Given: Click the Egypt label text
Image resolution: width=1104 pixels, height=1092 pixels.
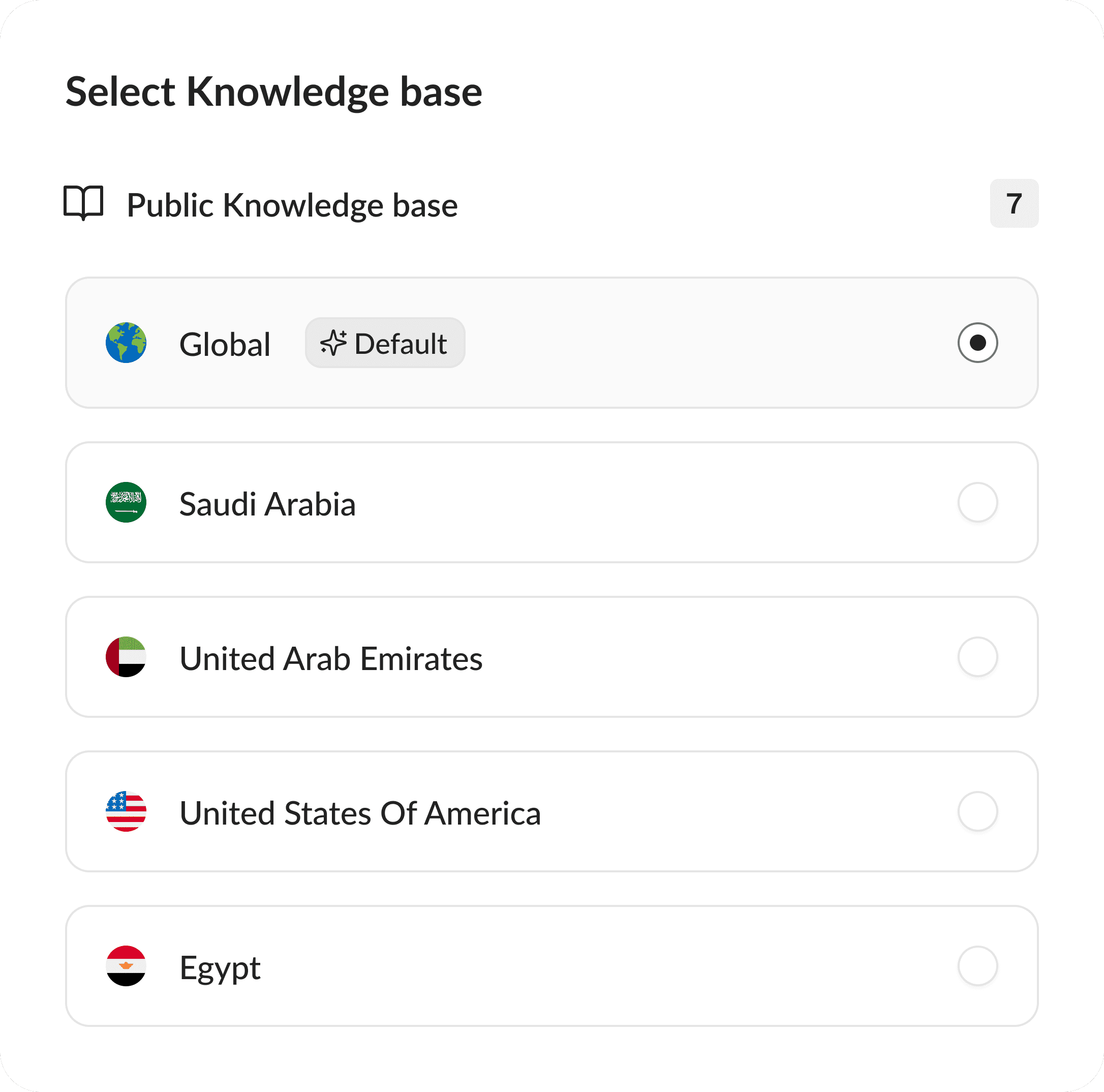Looking at the screenshot, I should pyautogui.click(x=220, y=967).
